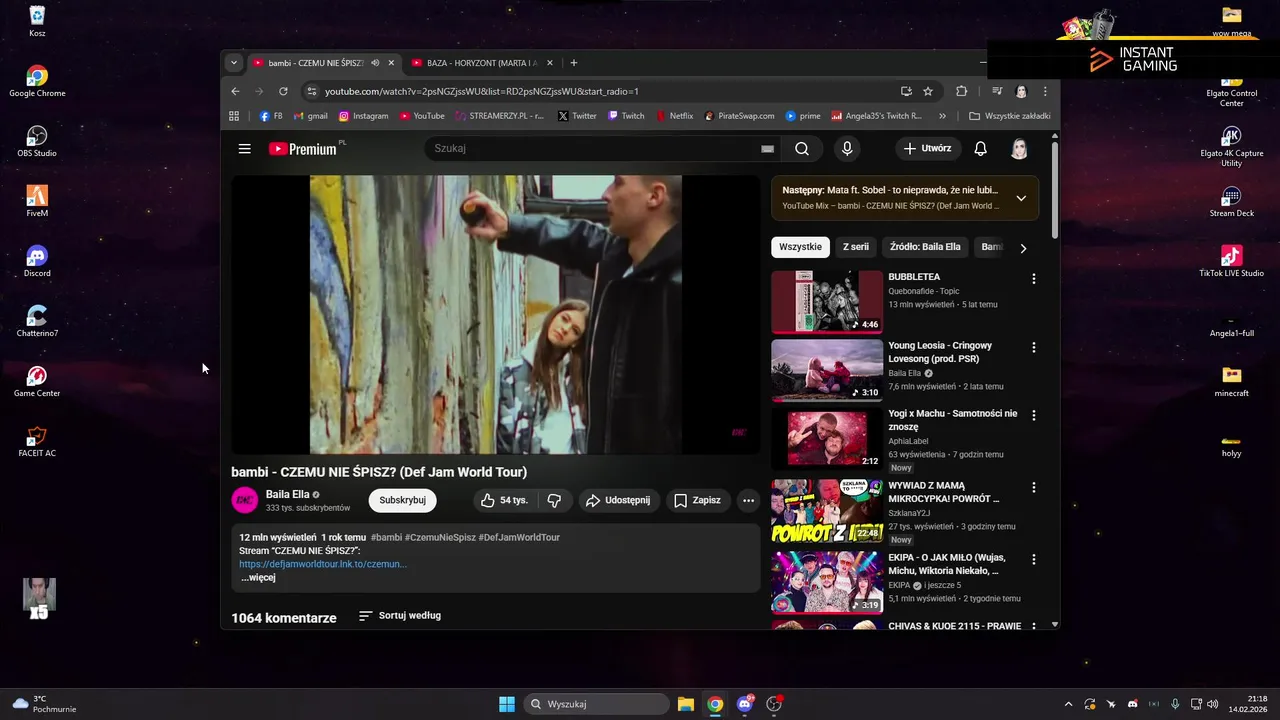Go back in Chrome

(x=236, y=91)
